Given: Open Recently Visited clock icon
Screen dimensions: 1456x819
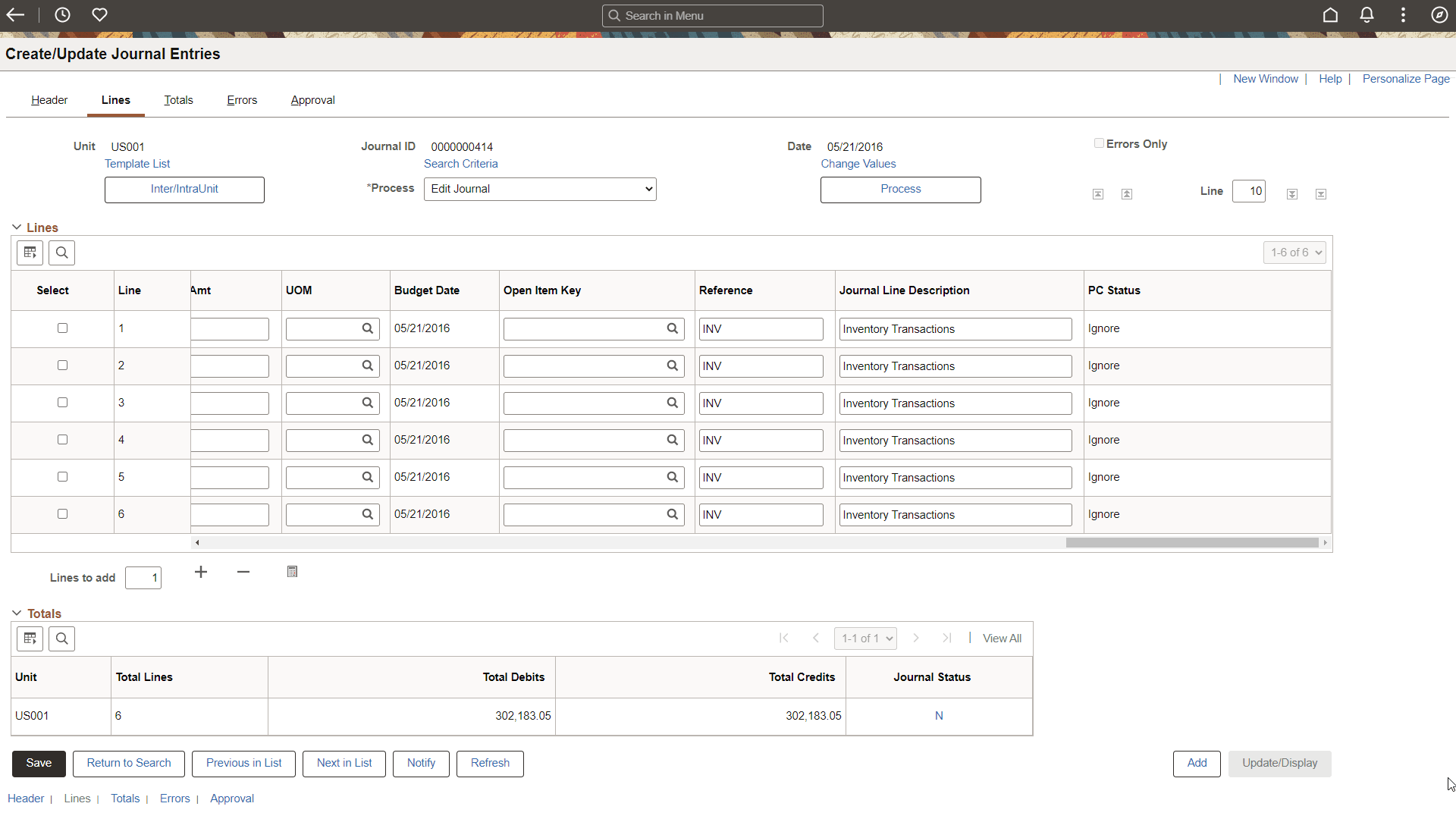Looking at the screenshot, I should [62, 14].
